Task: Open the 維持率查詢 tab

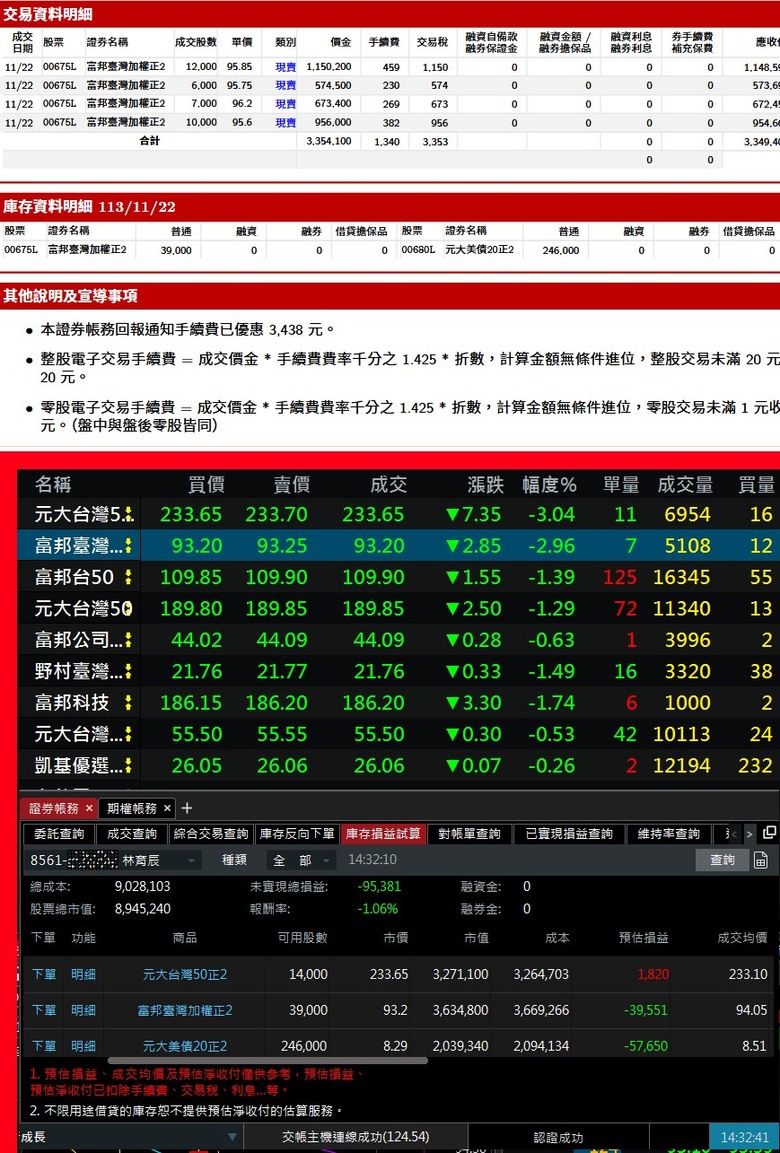Action: (x=668, y=834)
